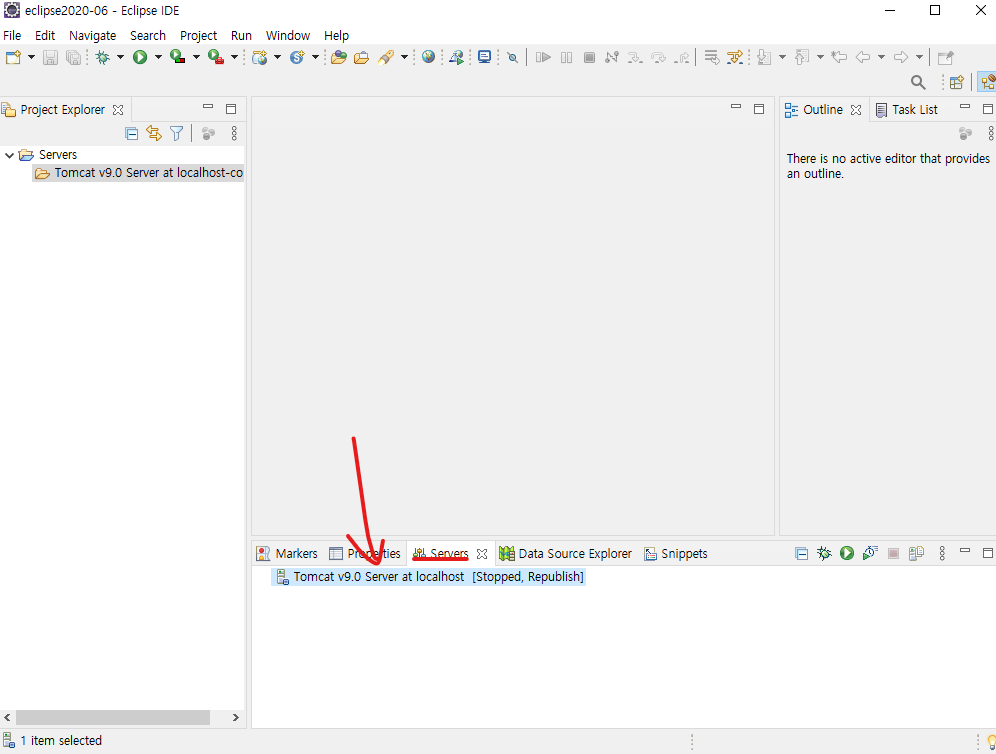Image resolution: width=996 pixels, height=754 pixels.
Task: Click the New Servlet icon
Action: tap(297, 57)
